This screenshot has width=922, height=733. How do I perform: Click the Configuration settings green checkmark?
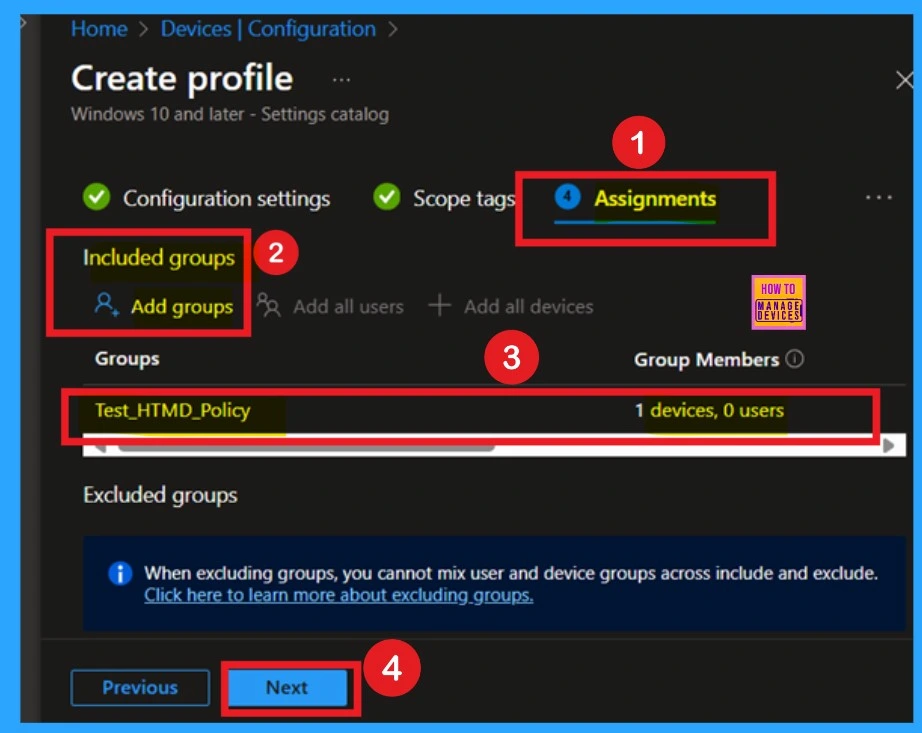(96, 197)
